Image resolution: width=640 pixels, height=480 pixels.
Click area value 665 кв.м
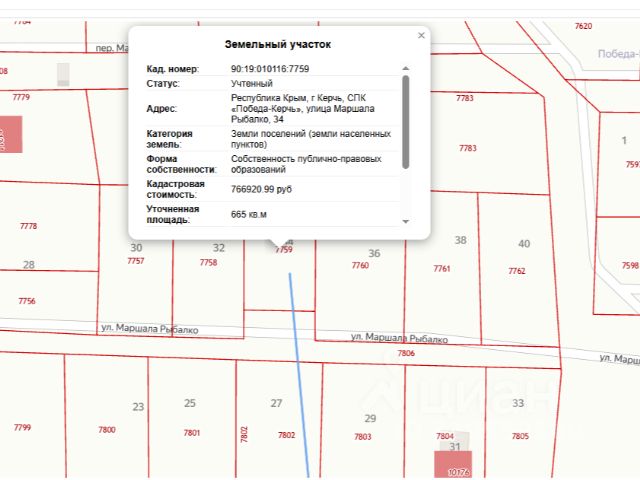pos(249,214)
